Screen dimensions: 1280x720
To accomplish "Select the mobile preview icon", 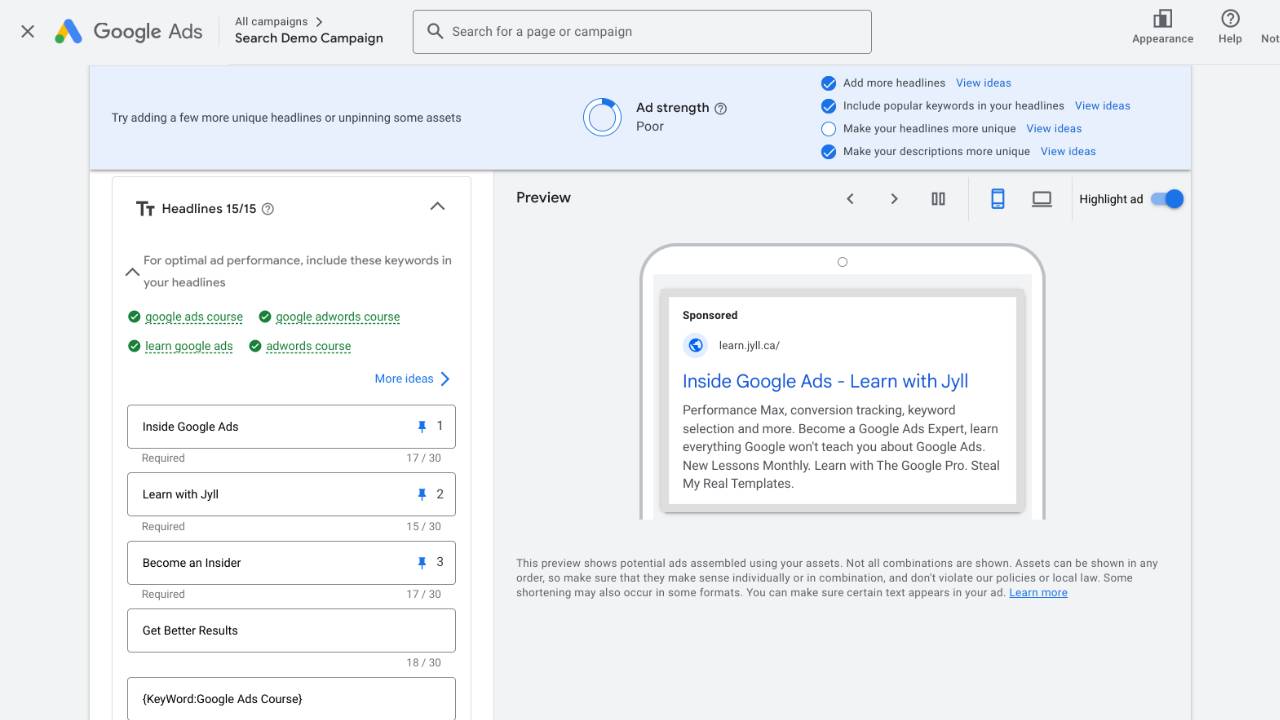I will tap(997, 198).
